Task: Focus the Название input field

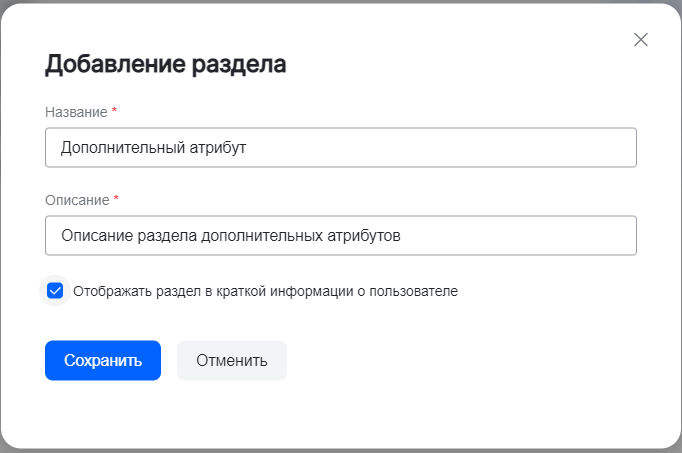Action: [340, 148]
